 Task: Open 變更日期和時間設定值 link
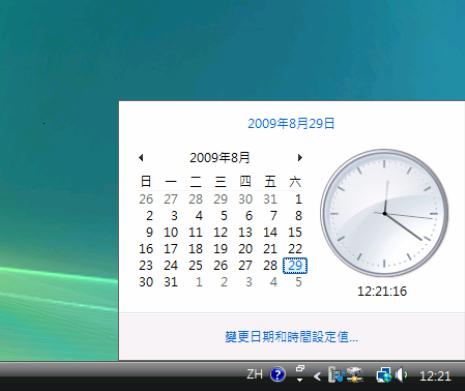click(x=291, y=337)
